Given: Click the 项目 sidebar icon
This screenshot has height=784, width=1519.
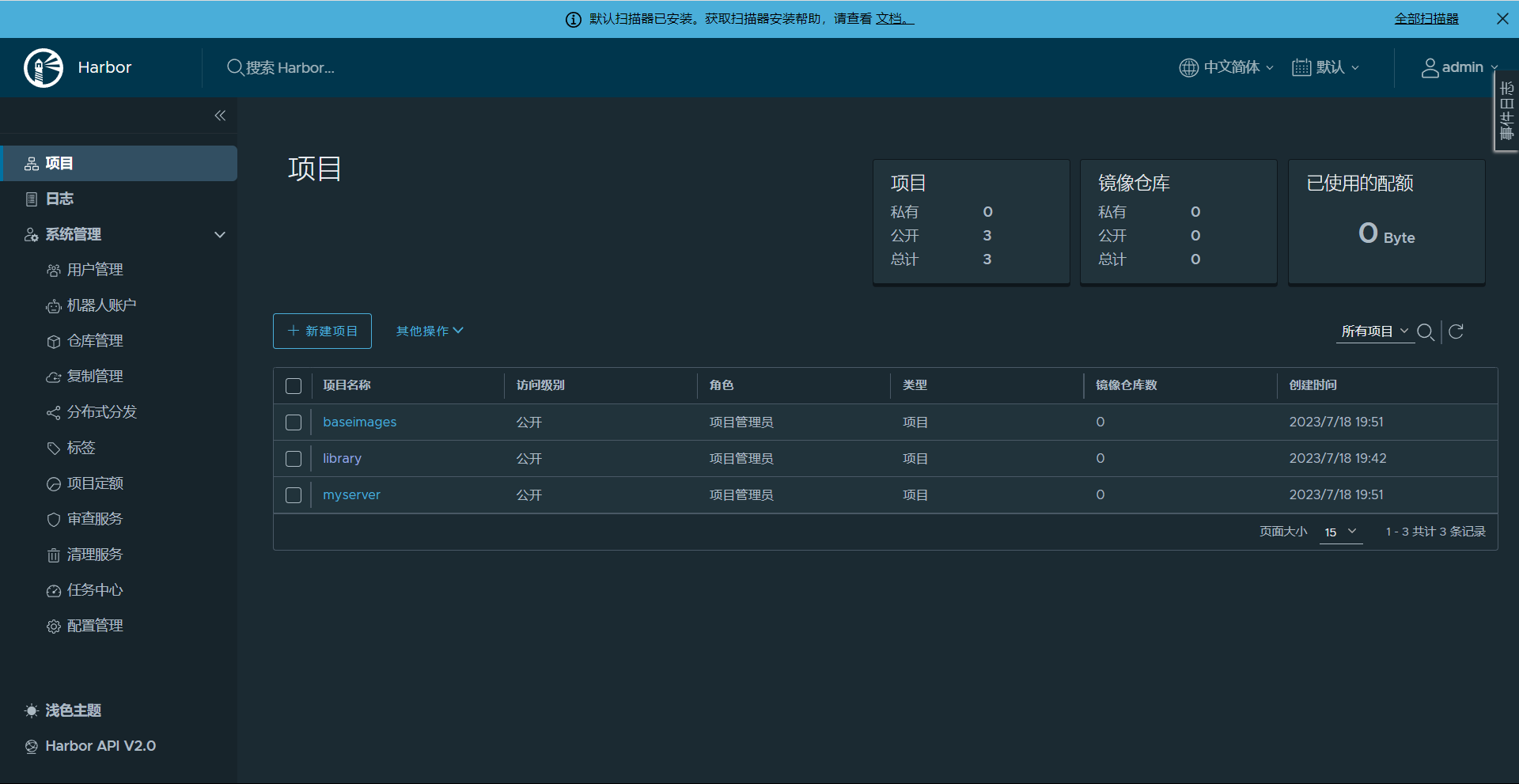Looking at the screenshot, I should coord(32,164).
